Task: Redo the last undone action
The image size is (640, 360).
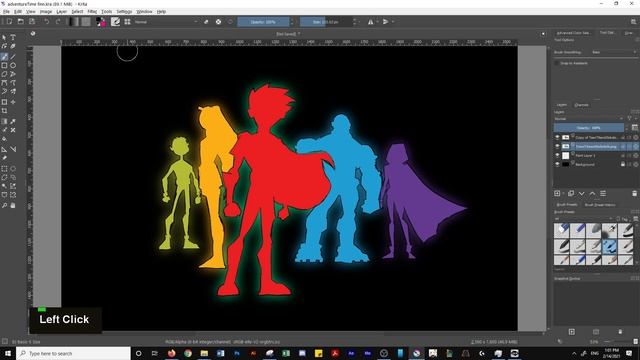Action: (58, 22)
